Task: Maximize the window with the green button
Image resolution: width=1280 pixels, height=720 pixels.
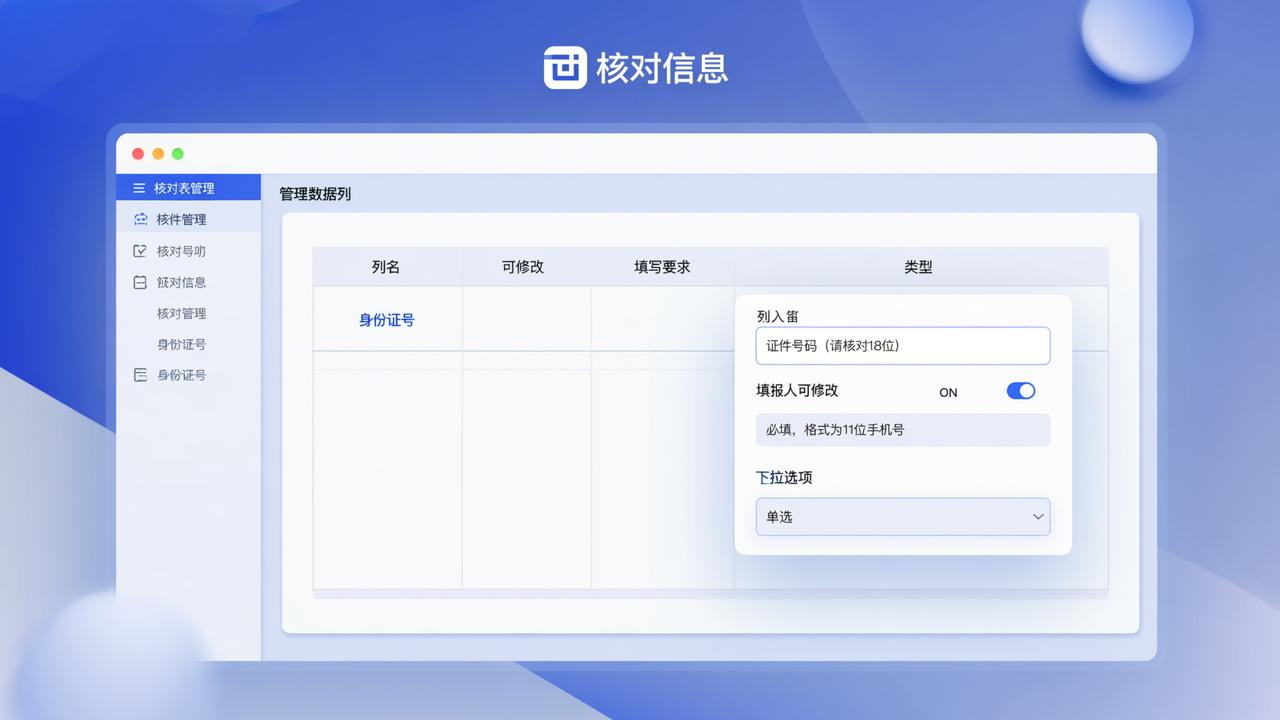Action: 178,154
